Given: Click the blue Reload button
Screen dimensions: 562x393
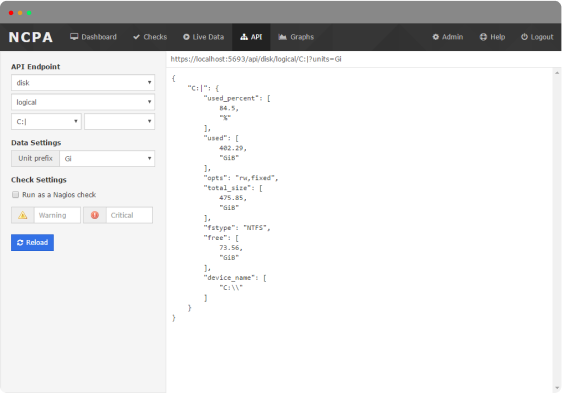Looking at the screenshot, I should 33,243.
